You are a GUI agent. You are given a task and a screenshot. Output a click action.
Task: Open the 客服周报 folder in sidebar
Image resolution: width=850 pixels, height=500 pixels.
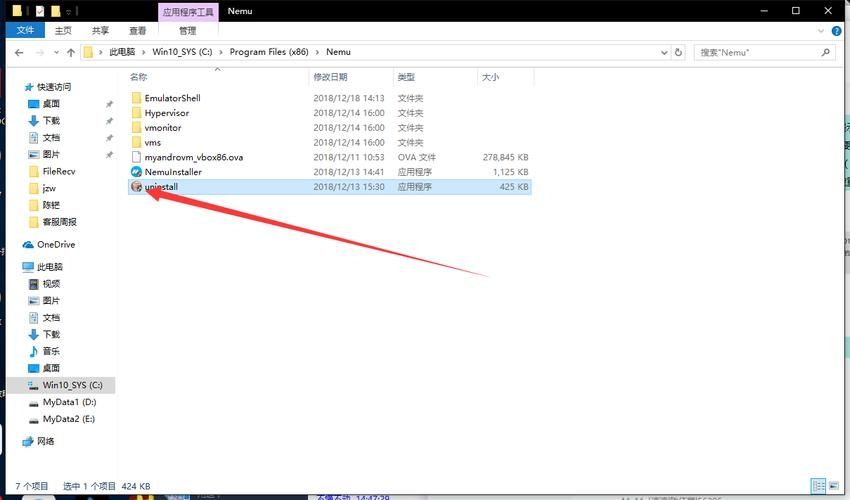click(60, 222)
